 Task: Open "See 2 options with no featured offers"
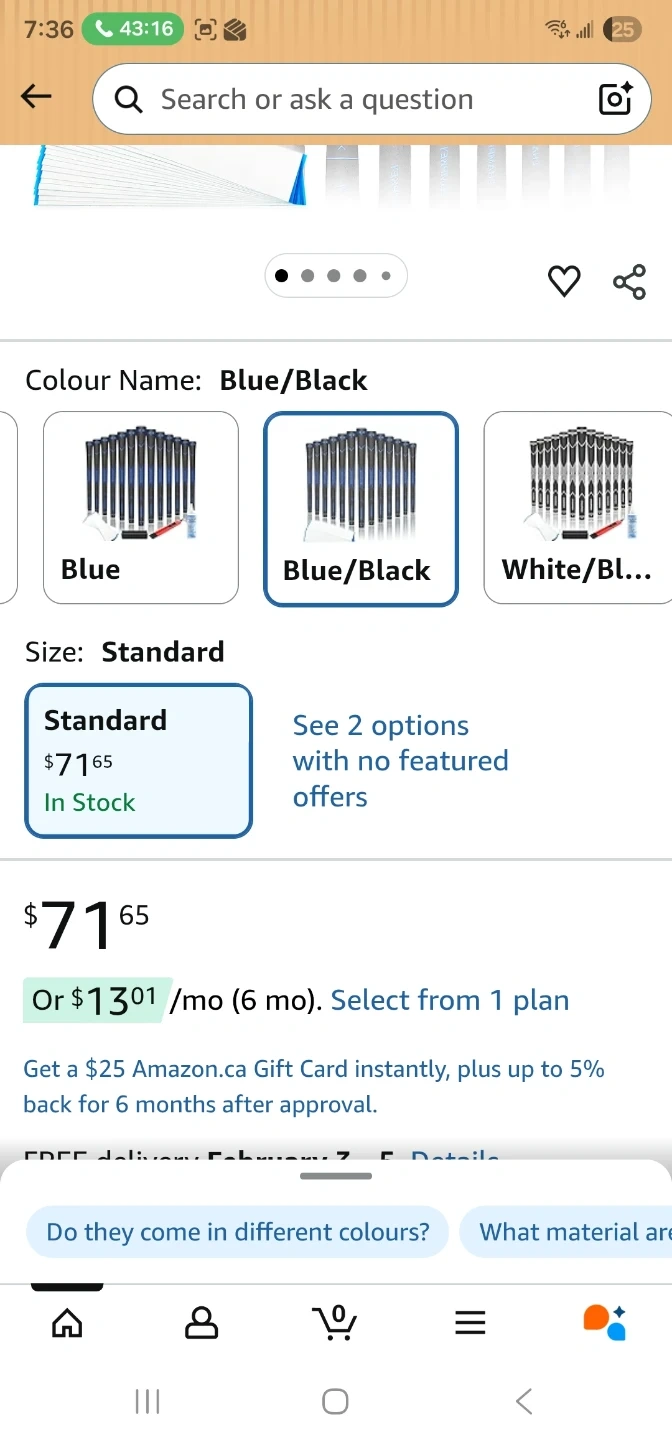pos(400,761)
